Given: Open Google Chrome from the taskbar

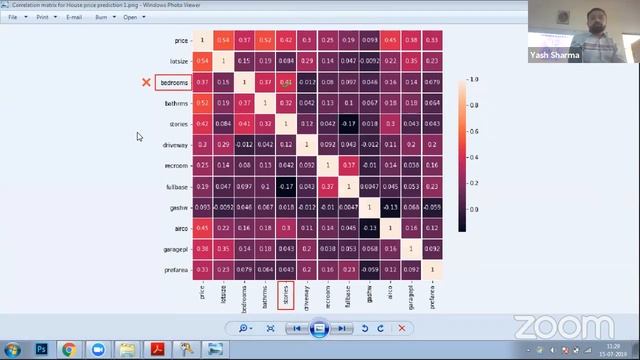Looking at the screenshot, I should pyautogui.click(x=69, y=349).
